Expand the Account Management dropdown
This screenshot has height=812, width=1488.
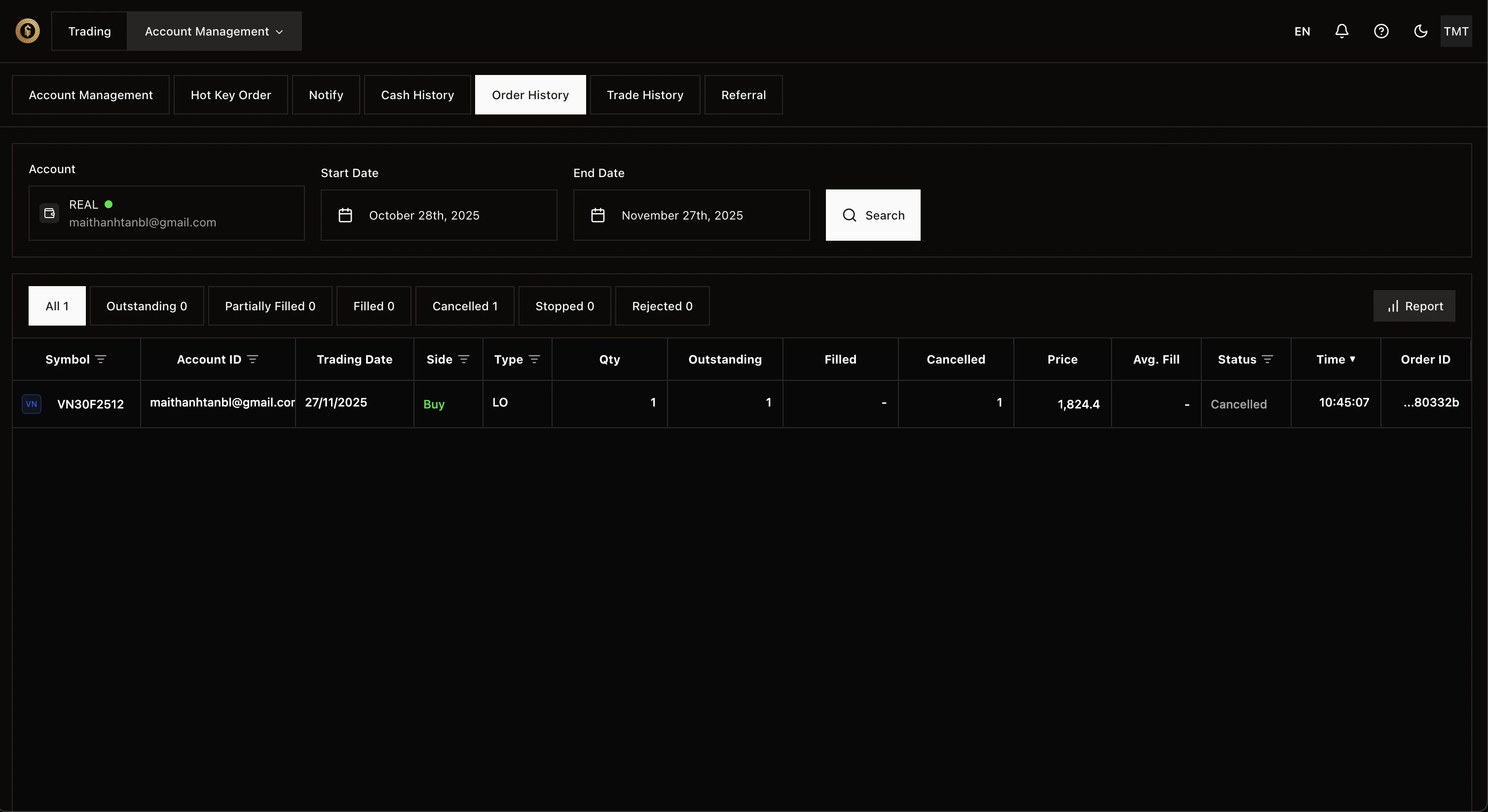point(214,31)
